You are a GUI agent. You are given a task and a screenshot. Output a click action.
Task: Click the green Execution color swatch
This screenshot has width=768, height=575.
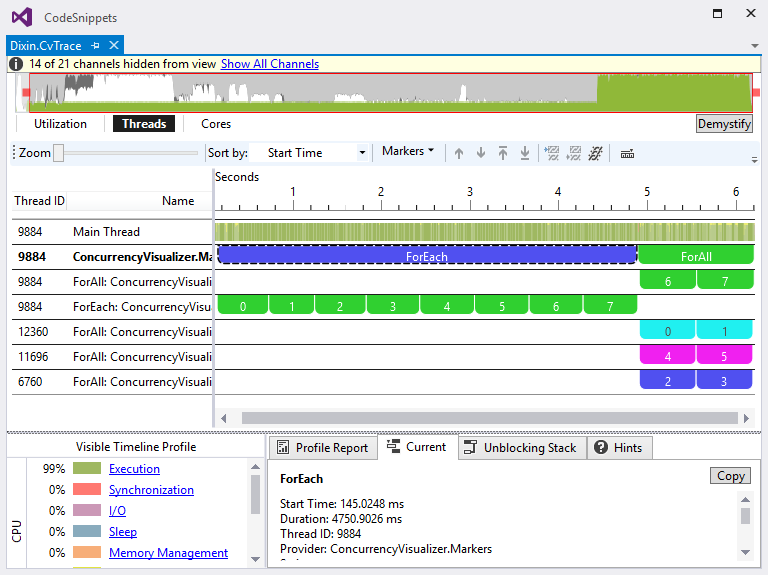coord(87,468)
